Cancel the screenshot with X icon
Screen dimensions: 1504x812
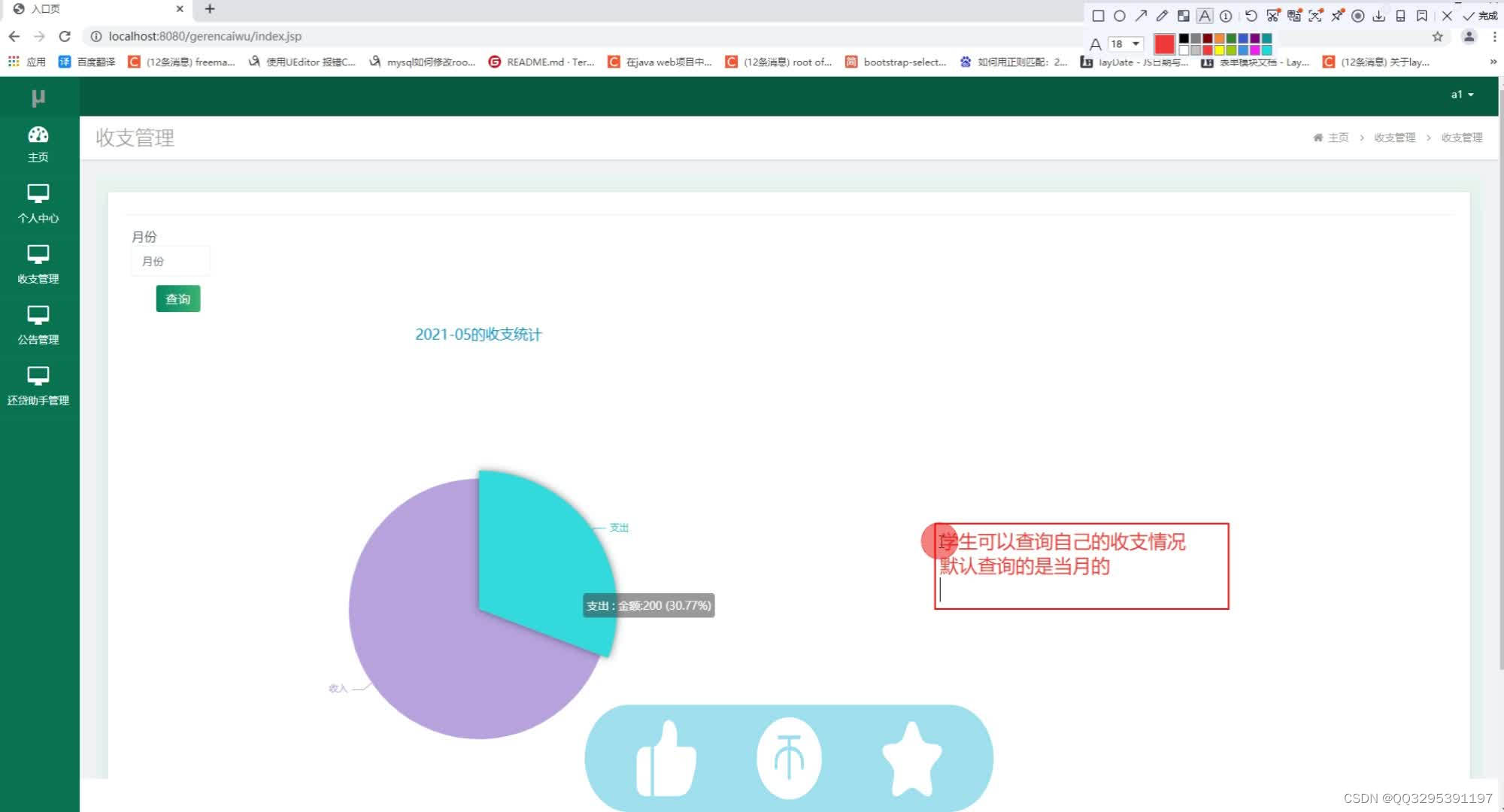(1447, 16)
